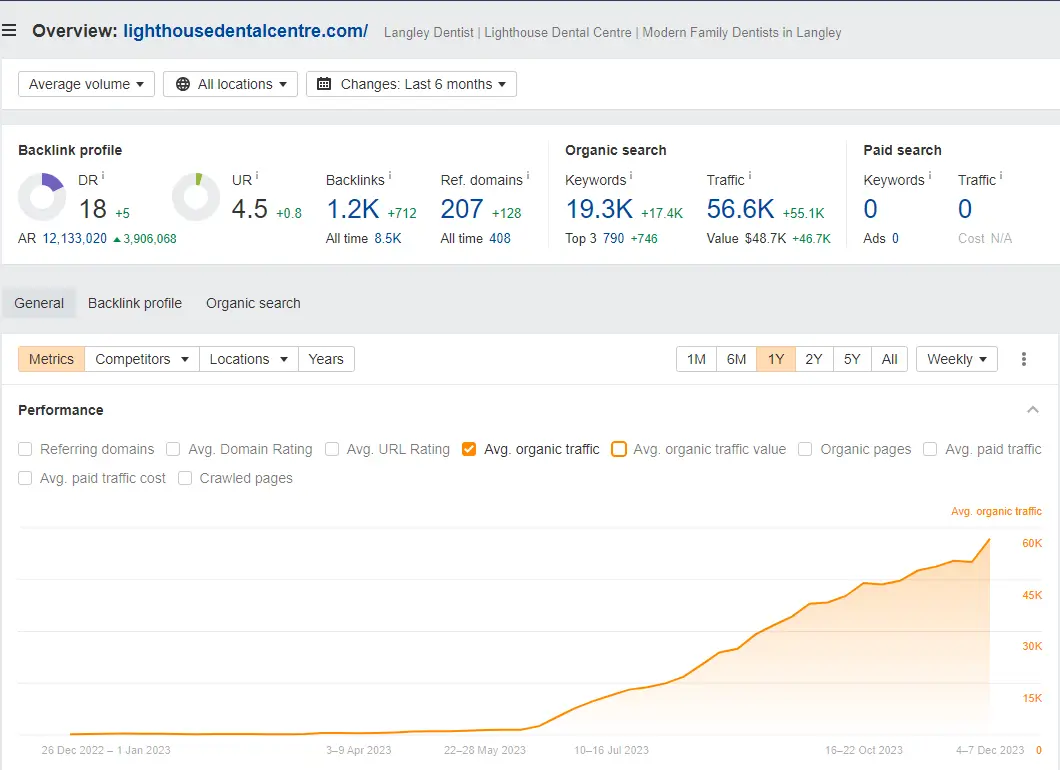
Task: Click the DR donut gauge
Action: pyautogui.click(x=41, y=198)
